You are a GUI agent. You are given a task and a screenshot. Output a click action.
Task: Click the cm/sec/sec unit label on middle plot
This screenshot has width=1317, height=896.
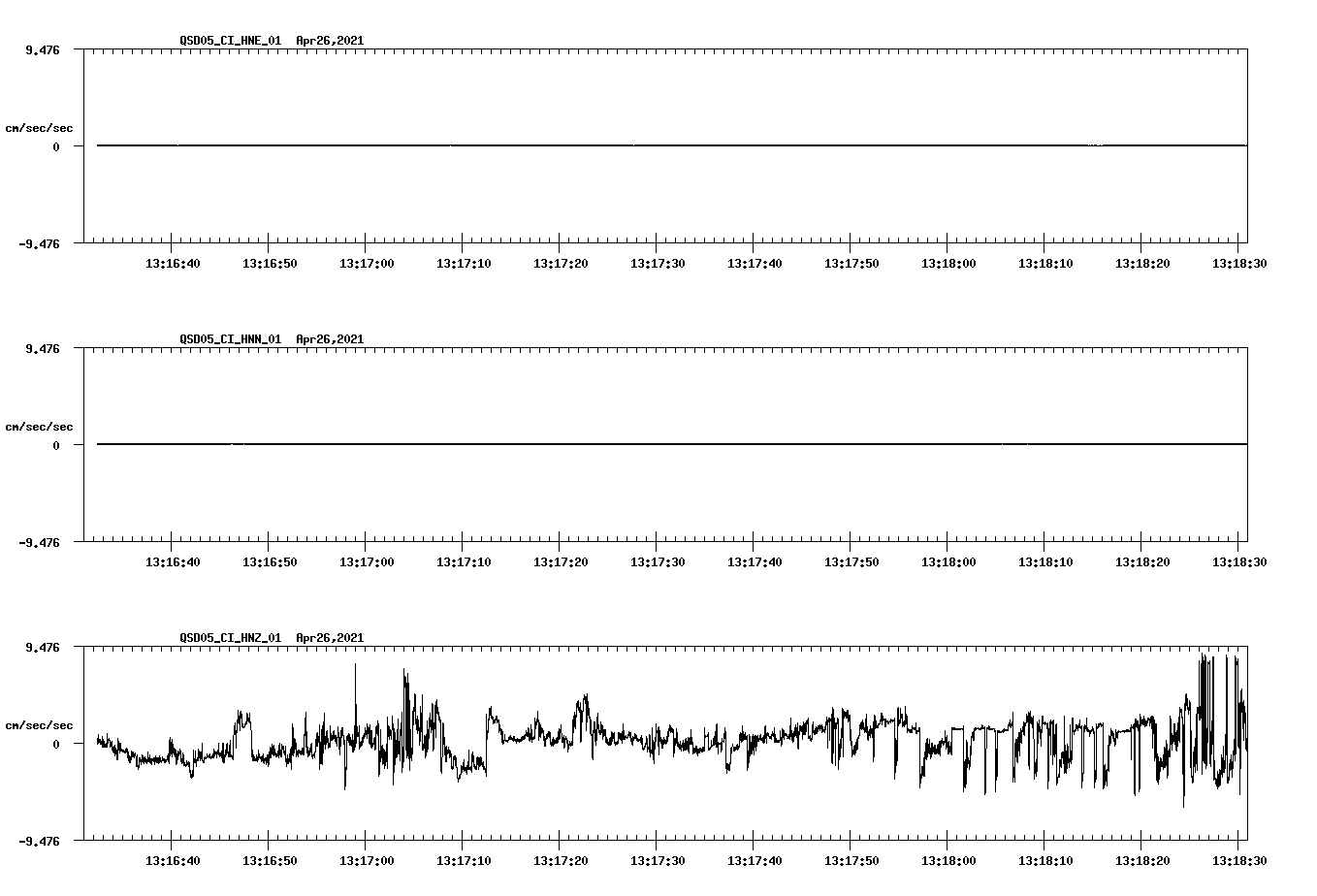(40, 426)
